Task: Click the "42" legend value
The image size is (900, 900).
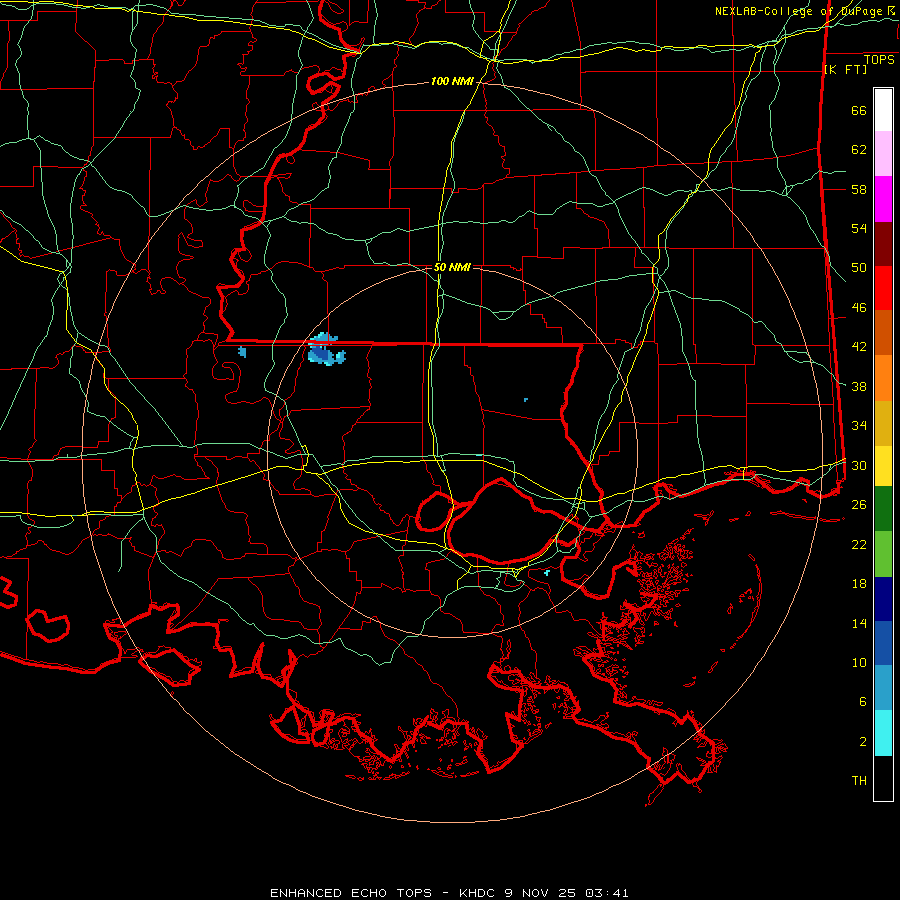Action: point(859,347)
